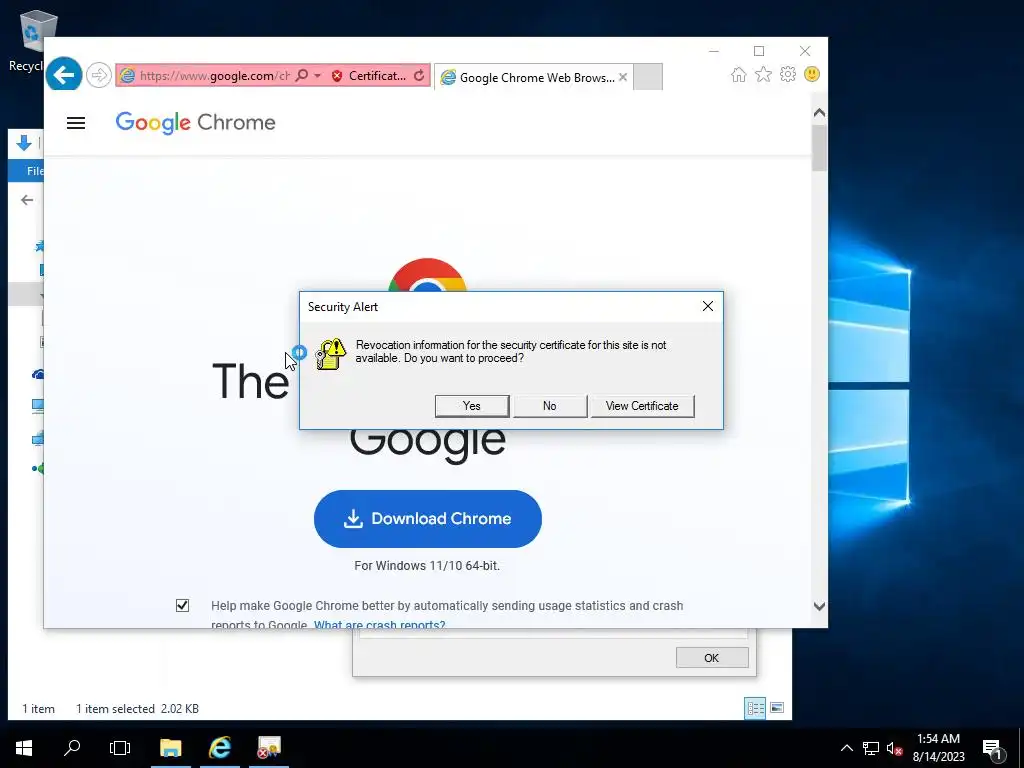Click the muted volume tray icon
This screenshot has height=768, width=1024.
click(894, 748)
